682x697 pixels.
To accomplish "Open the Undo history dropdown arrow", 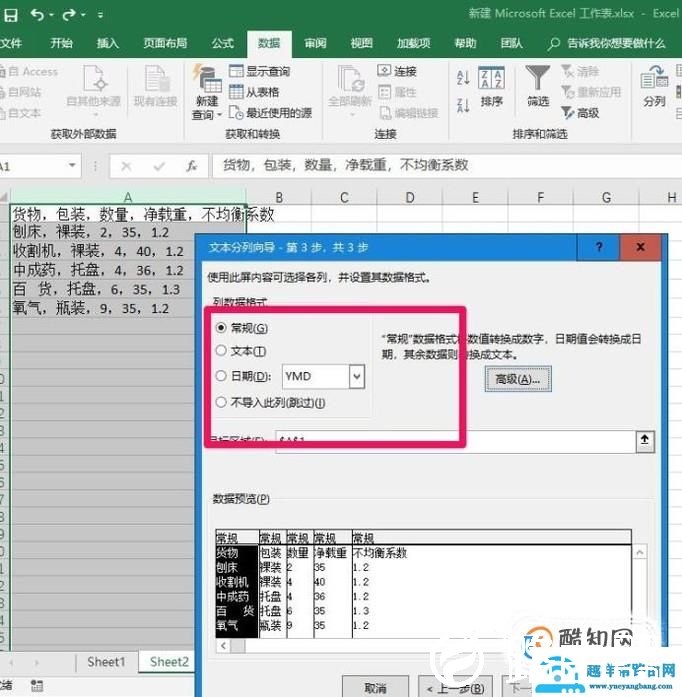I will pos(51,15).
